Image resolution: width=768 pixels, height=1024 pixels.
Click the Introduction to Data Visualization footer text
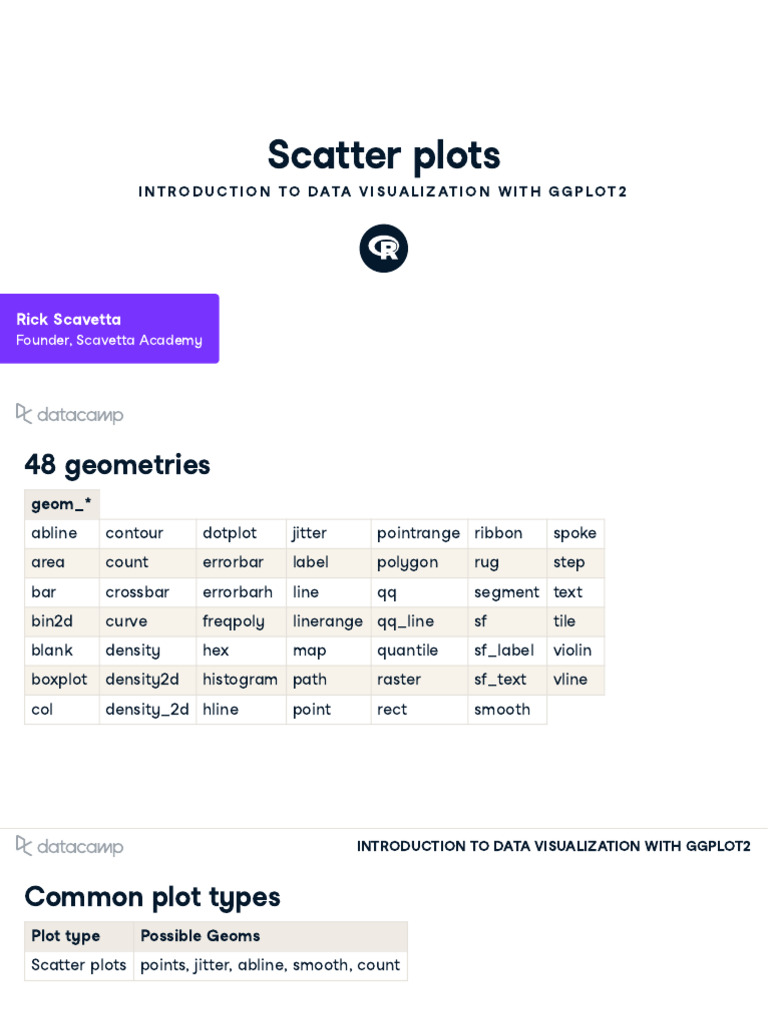coord(554,846)
